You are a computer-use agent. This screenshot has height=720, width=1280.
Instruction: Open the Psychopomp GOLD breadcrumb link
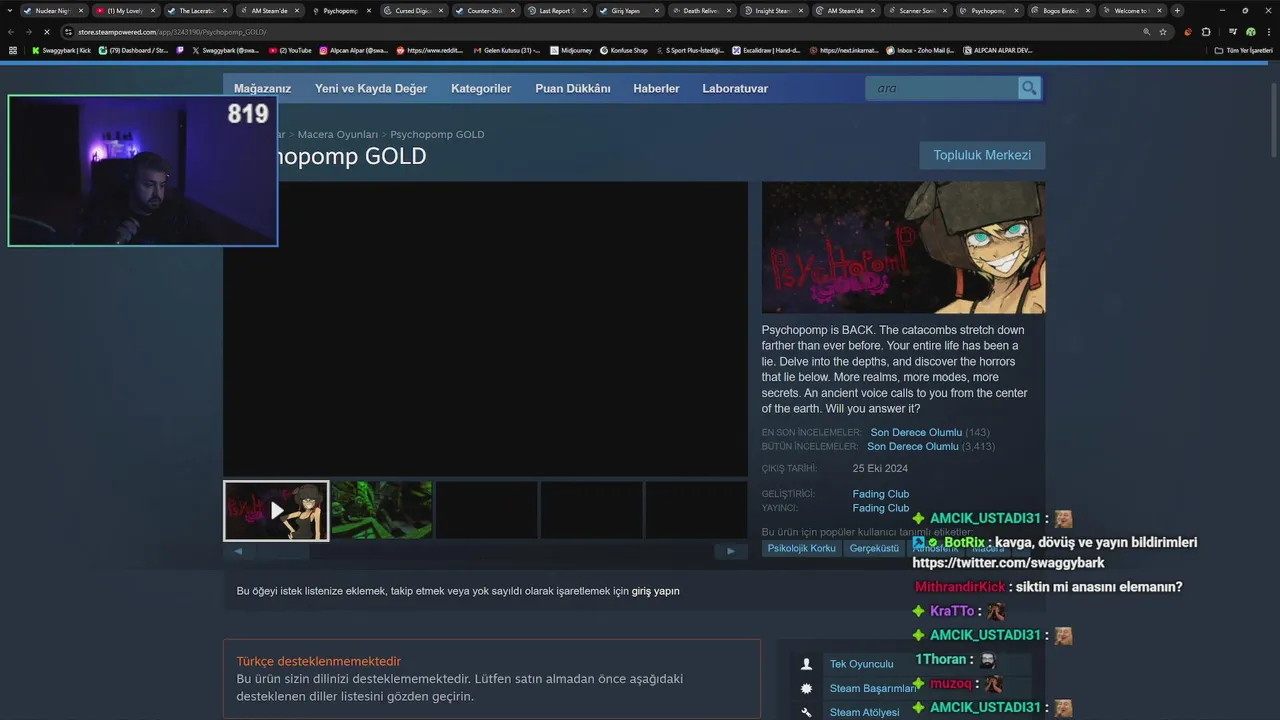[x=437, y=134]
